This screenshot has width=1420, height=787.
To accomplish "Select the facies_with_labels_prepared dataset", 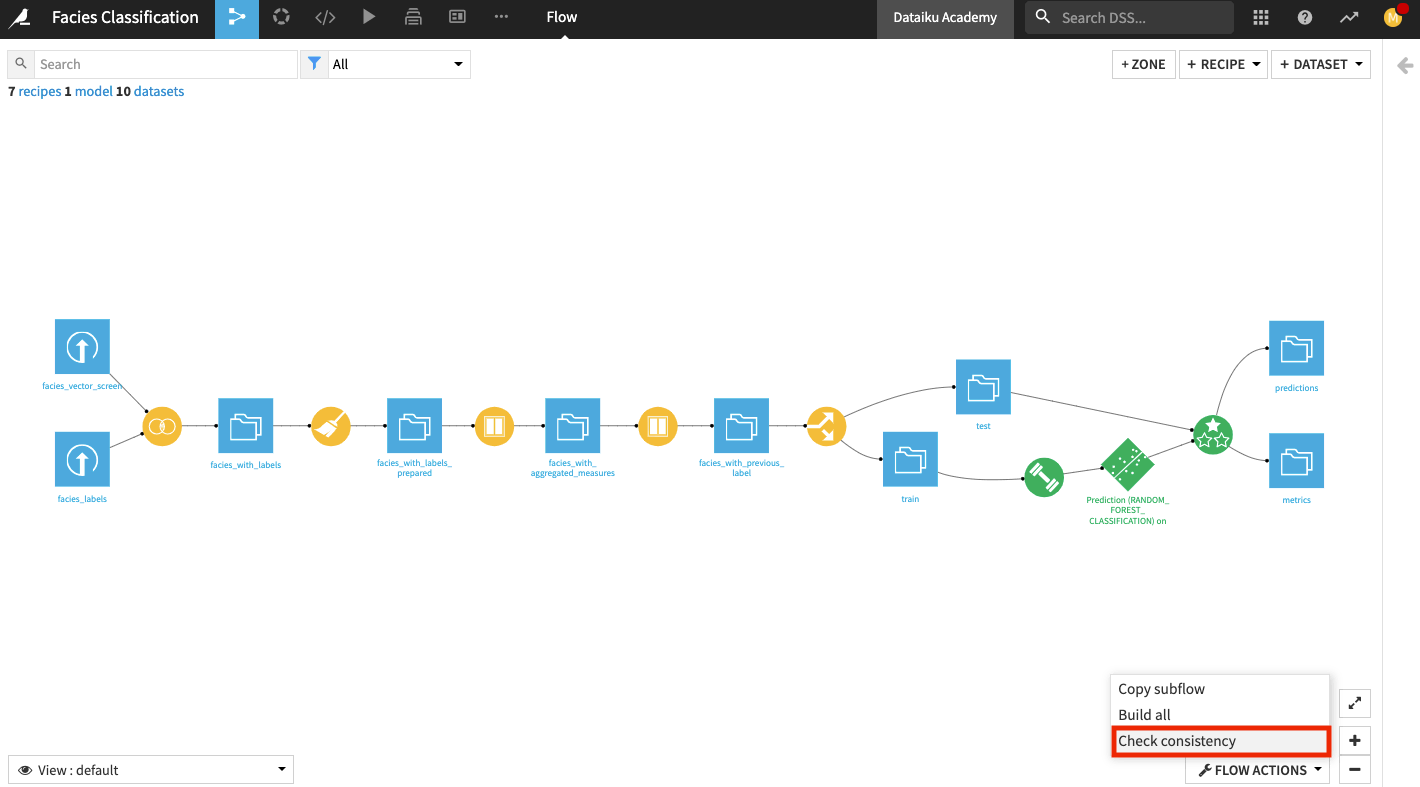I will (x=414, y=426).
